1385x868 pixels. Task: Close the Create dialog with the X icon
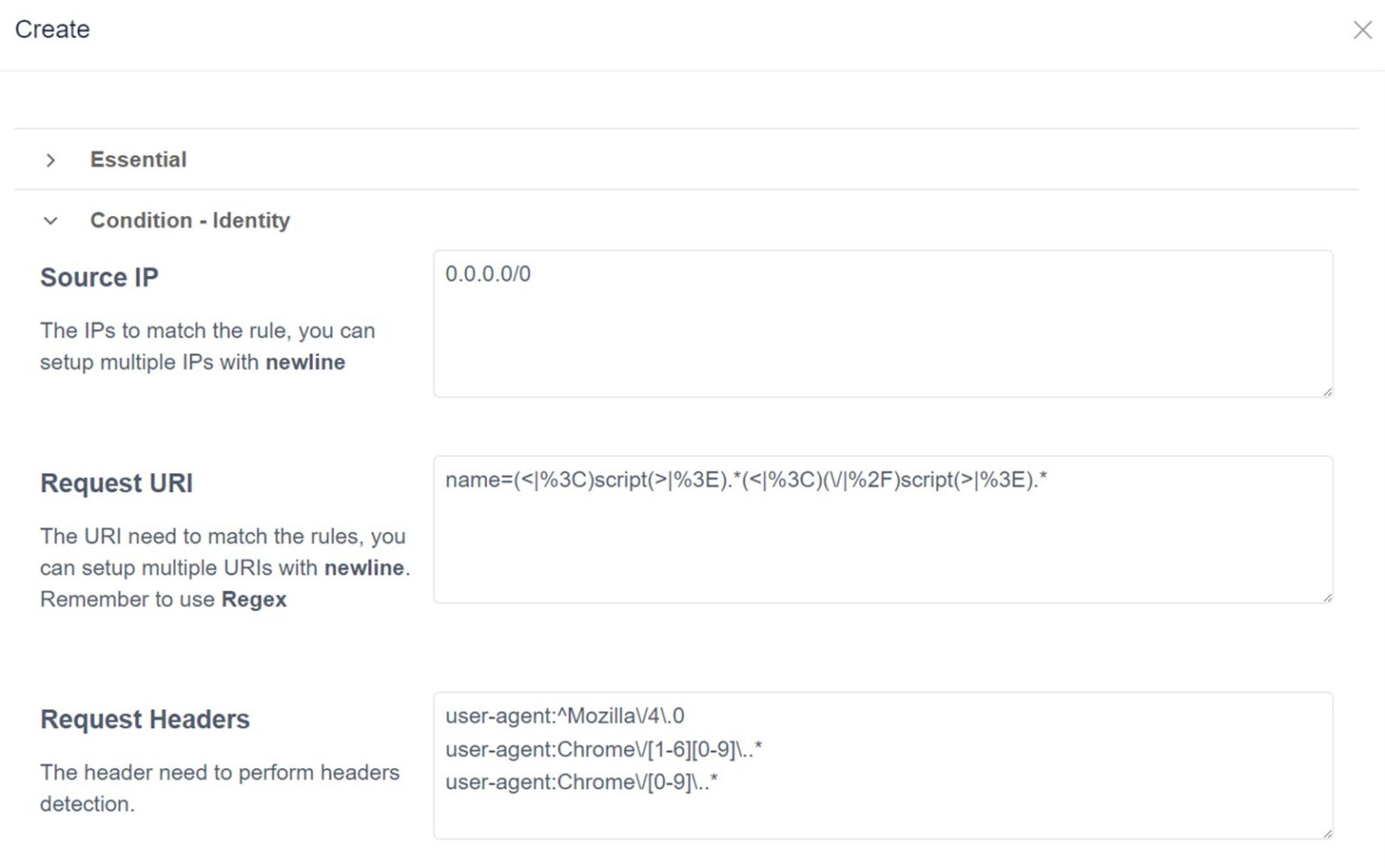1362,30
